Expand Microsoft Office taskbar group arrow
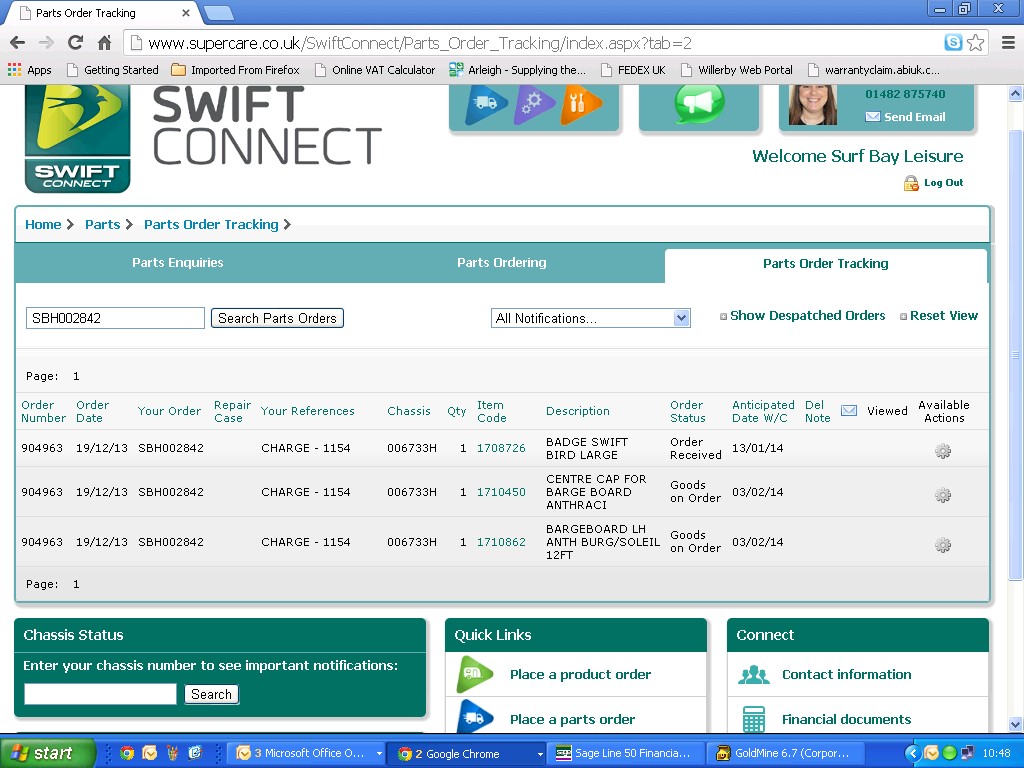Screen dimensions: 1024x768 [x=379, y=754]
